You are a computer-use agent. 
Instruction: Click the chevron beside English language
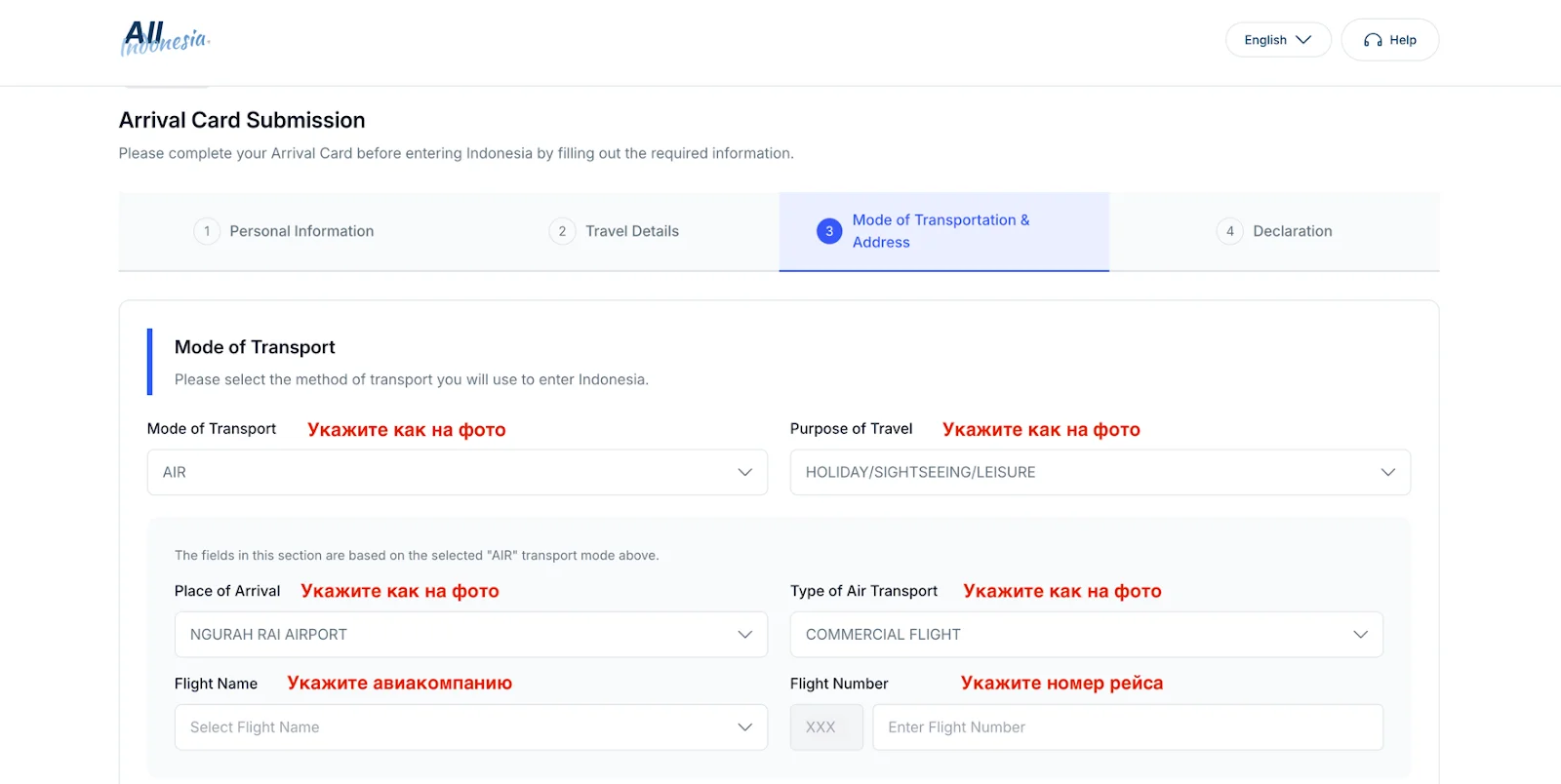(1303, 40)
